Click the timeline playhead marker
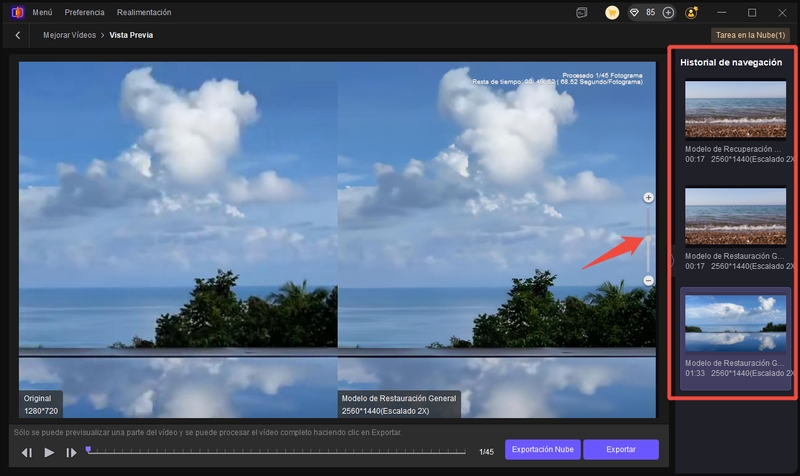The image size is (800, 476). pos(88,449)
